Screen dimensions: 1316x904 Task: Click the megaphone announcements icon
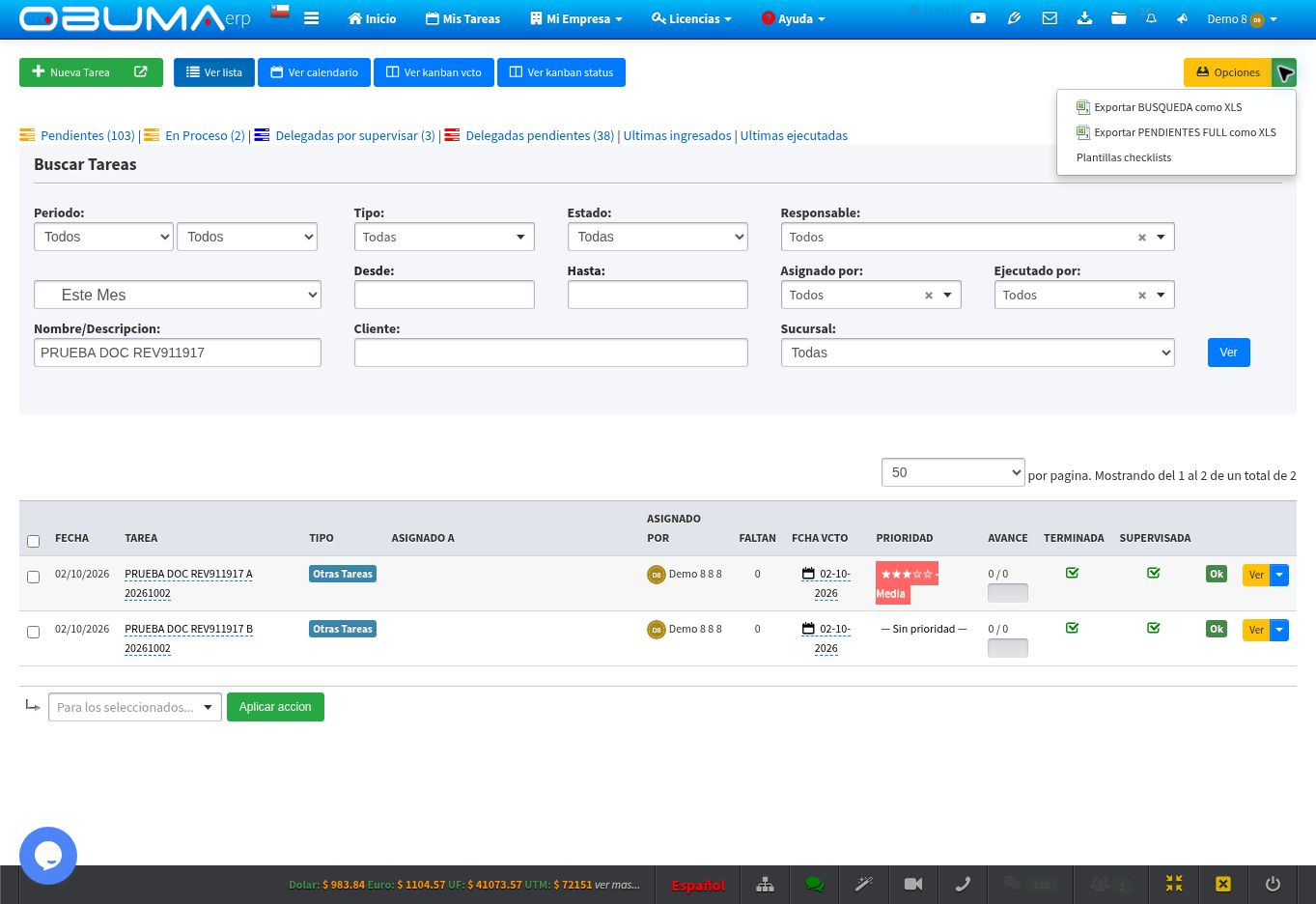[1182, 18]
